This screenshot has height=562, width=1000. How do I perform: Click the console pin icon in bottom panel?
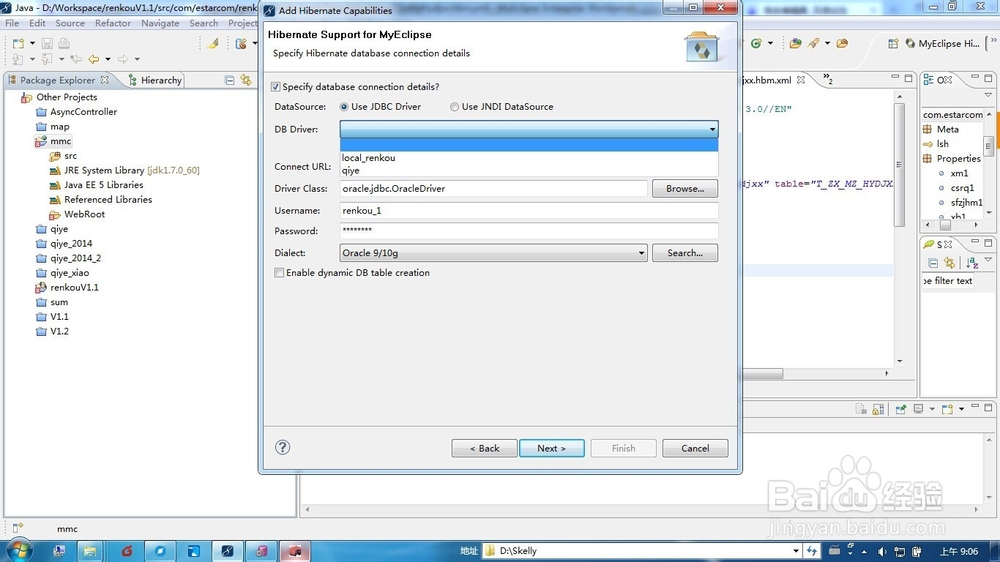(x=901, y=409)
